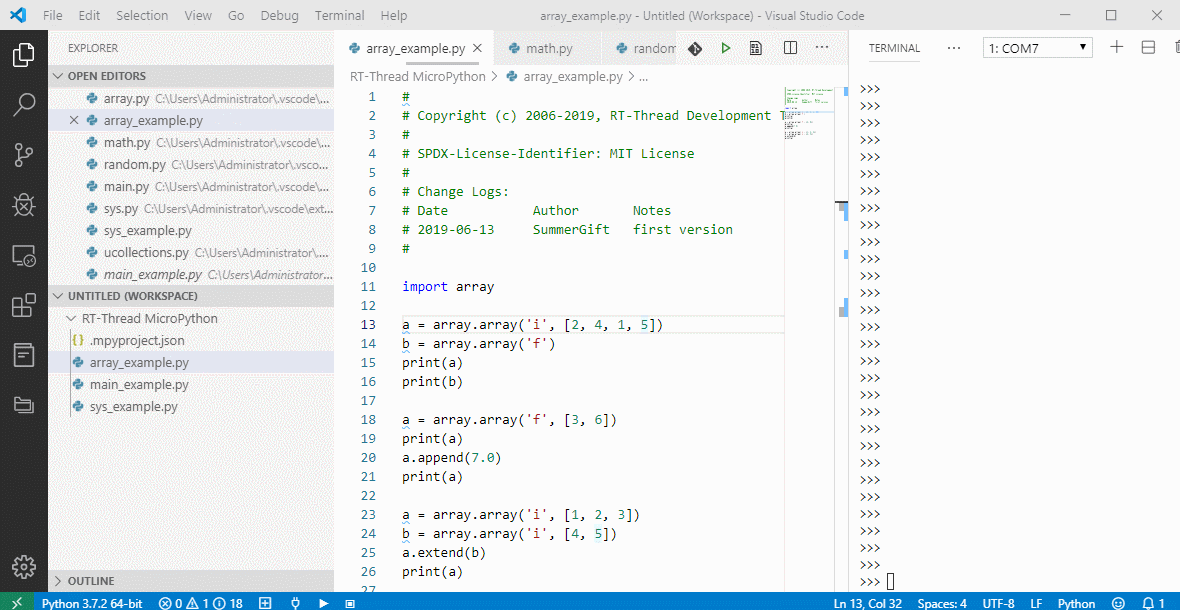Open the Source Control view
The image size is (1180, 610).
coord(24,155)
